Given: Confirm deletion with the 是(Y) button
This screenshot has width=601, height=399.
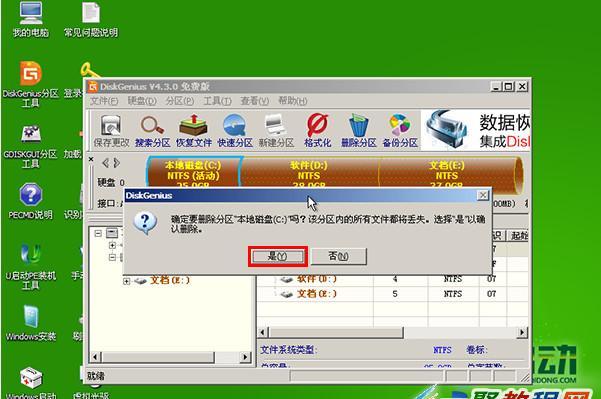Looking at the screenshot, I should coord(278,256).
